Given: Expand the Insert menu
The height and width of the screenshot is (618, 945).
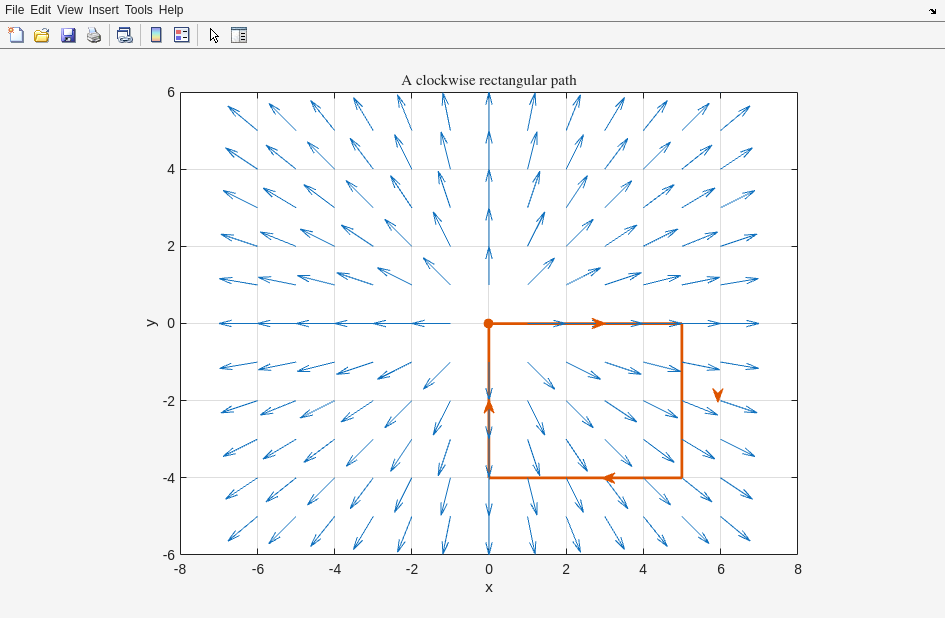Looking at the screenshot, I should [103, 10].
